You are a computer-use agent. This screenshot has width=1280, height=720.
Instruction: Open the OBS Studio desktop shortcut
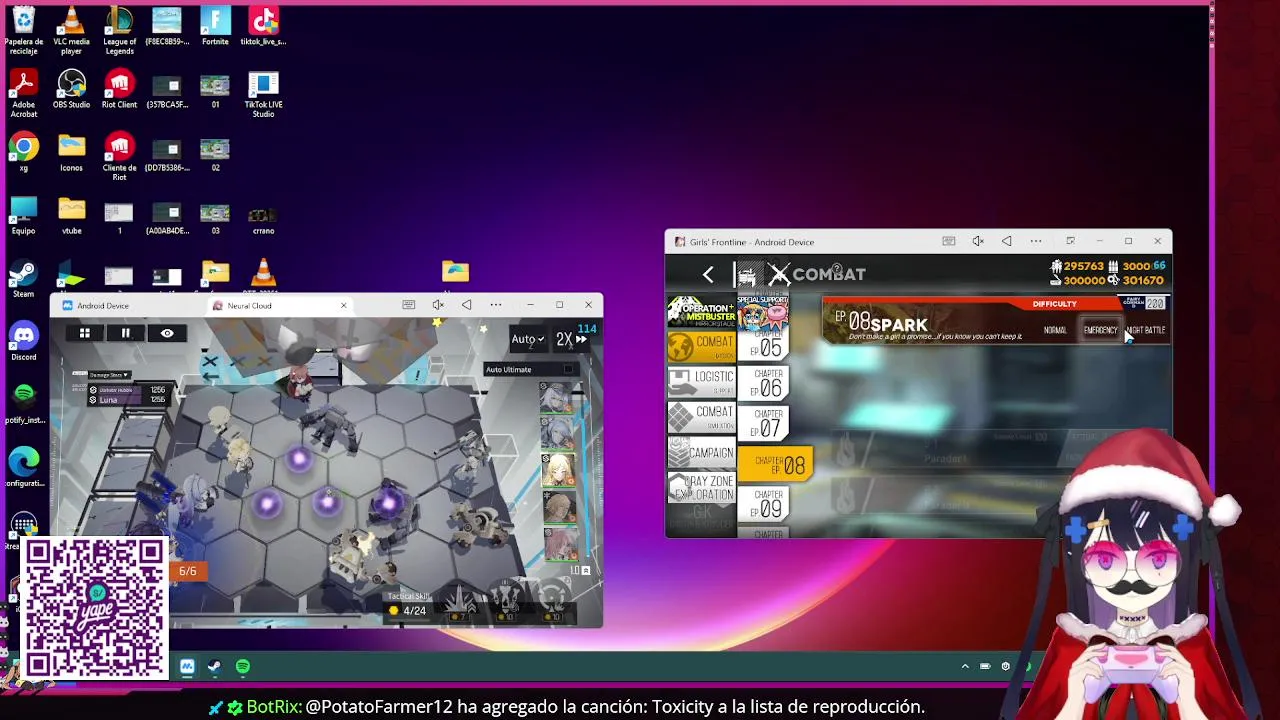tap(71, 89)
